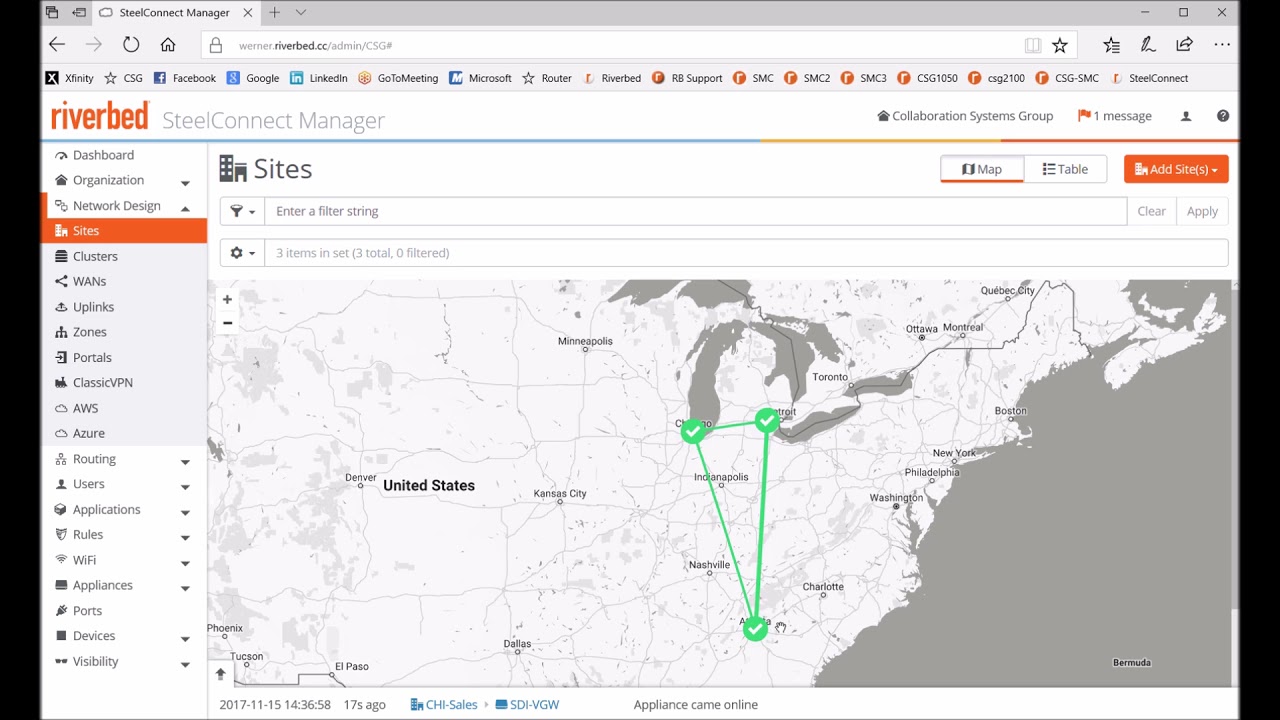Expand the Rules menu arrow
1280x720 pixels.
tap(185, 537)
